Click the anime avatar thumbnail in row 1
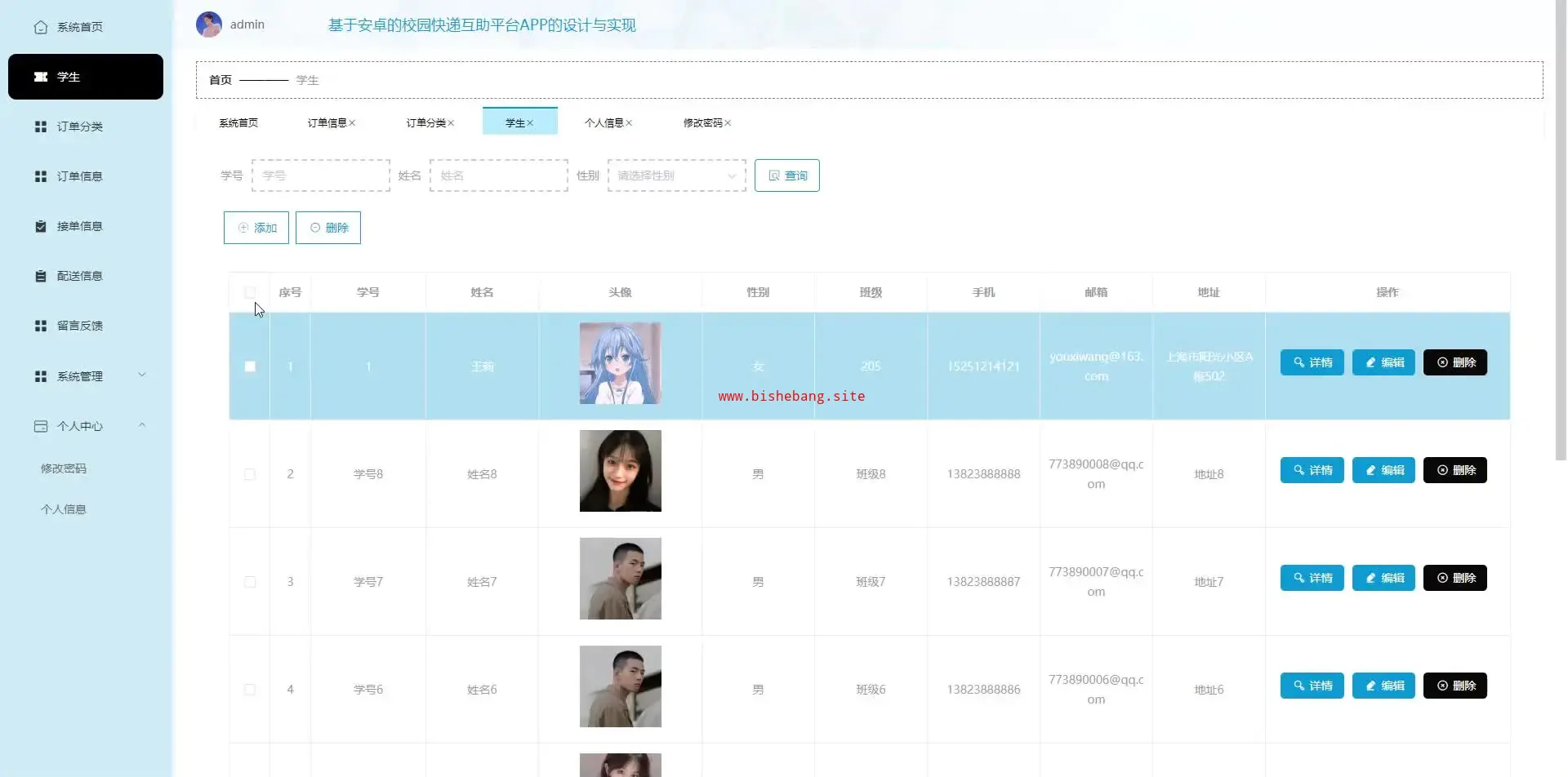 [x=621, y=363]
